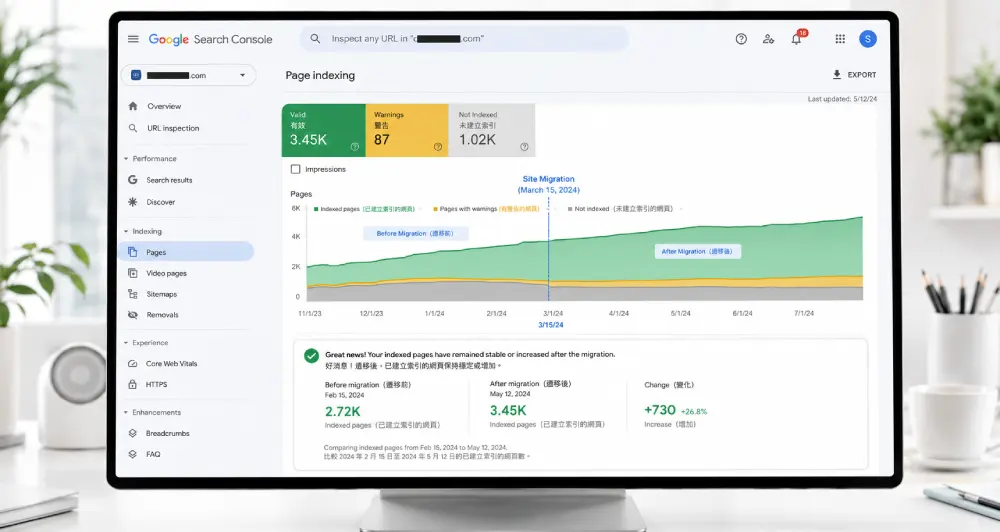Click the search magnifier icon
1000x532 pixels.
pos(315,39)
